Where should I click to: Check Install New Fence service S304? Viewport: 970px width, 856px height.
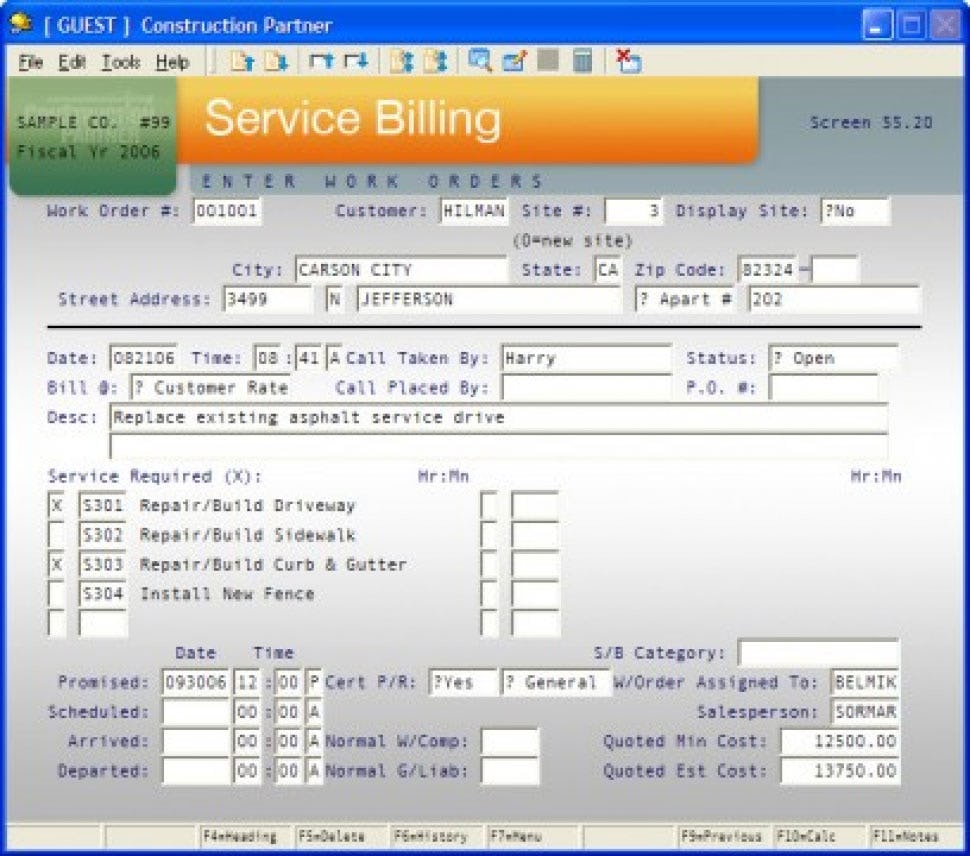pyautogui.click(x=58, y=592)
